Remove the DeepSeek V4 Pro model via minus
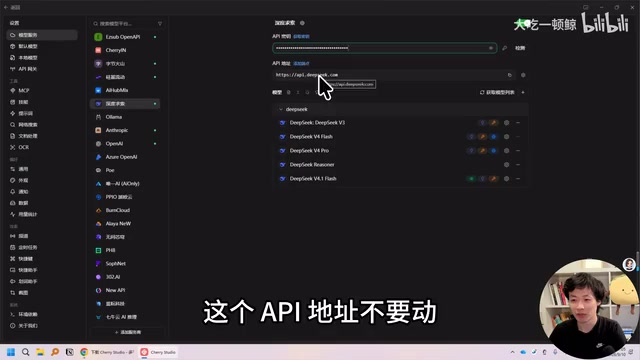This screenshot has width=640, height=360. click(518, 151)
